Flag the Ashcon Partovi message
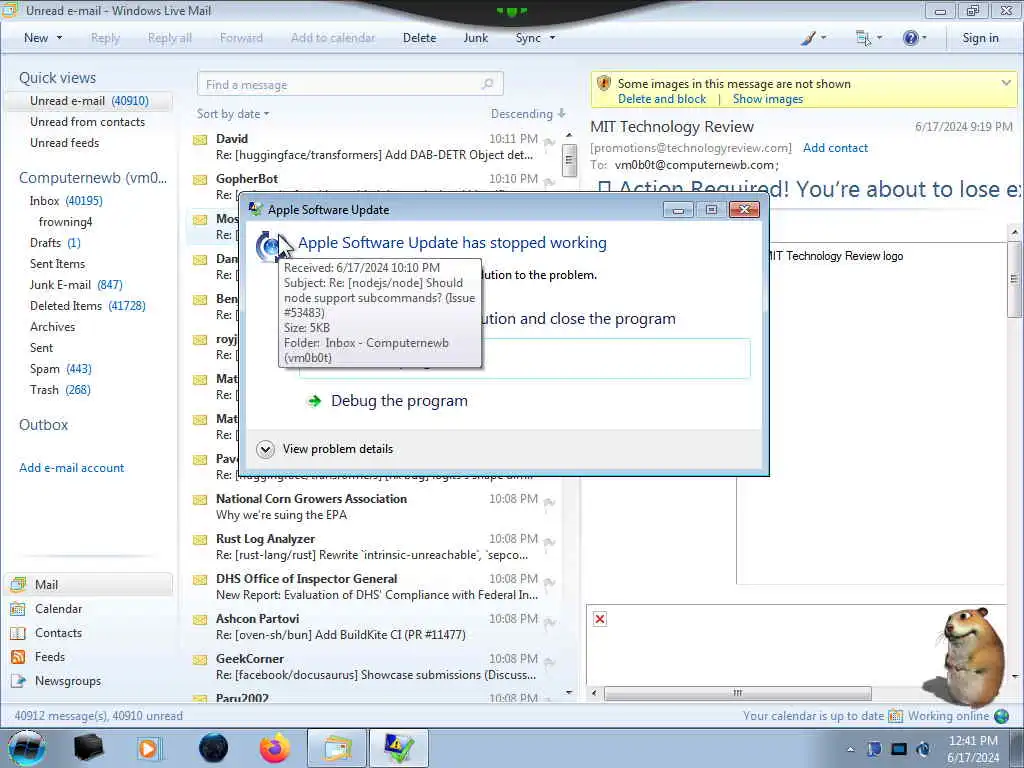 549,622
